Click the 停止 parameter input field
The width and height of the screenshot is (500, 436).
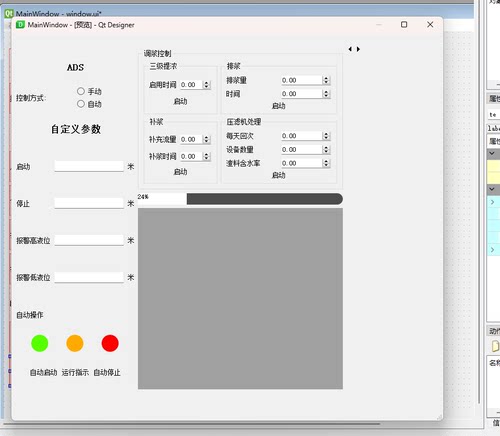coord(89,203)
